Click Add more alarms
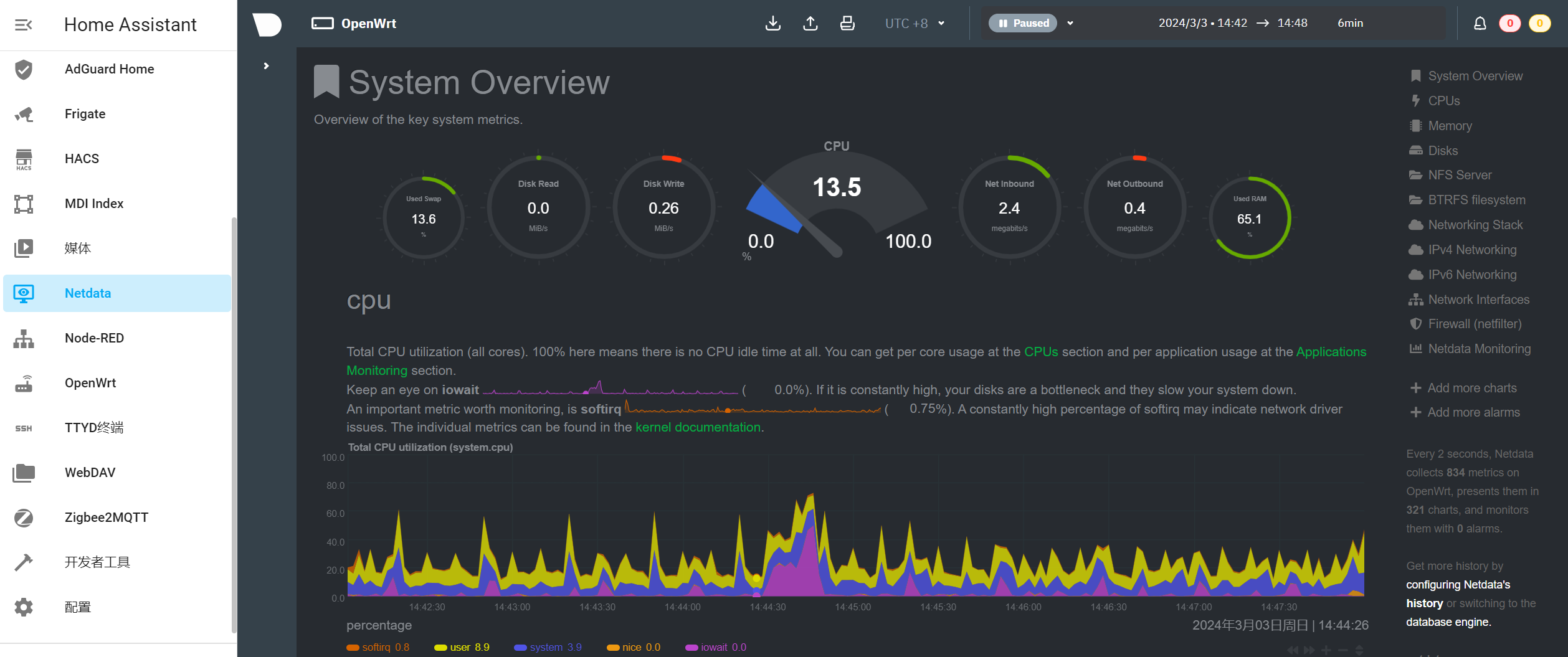This screenshot has height=657, width=1568. tap(1465, 412)
